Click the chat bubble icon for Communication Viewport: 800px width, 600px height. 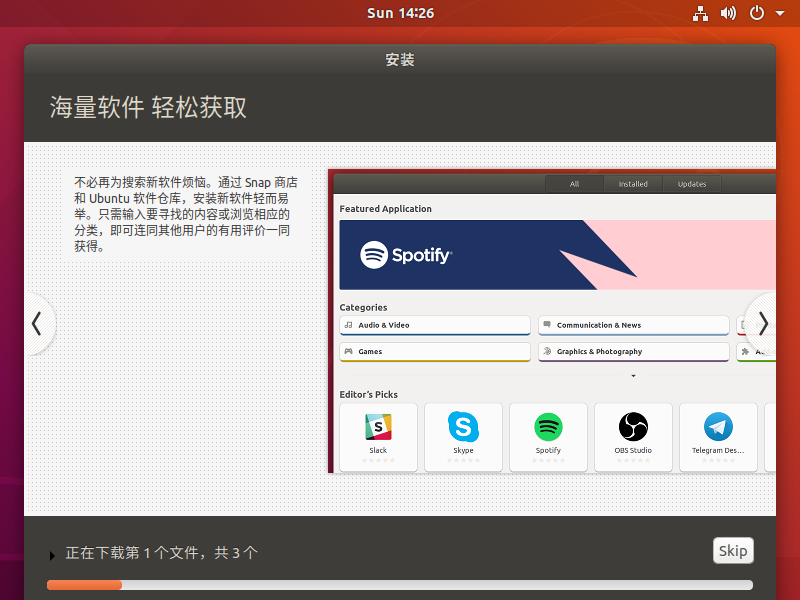(x=547, y=325)
